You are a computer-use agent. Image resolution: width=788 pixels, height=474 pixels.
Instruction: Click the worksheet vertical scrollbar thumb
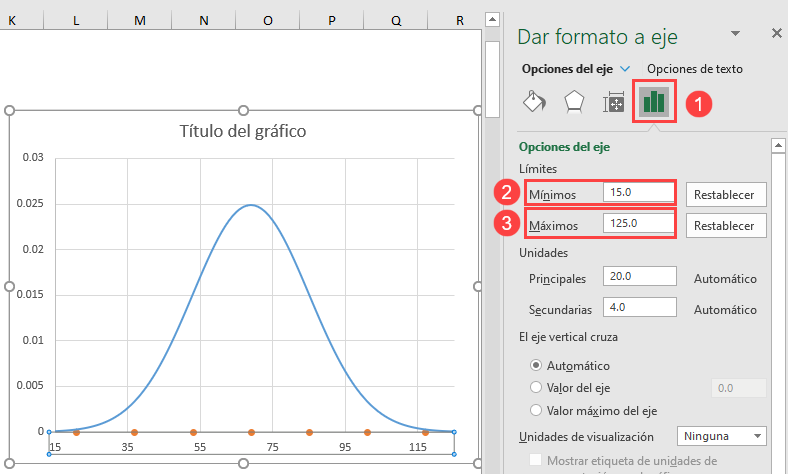(x=492, y=79)
